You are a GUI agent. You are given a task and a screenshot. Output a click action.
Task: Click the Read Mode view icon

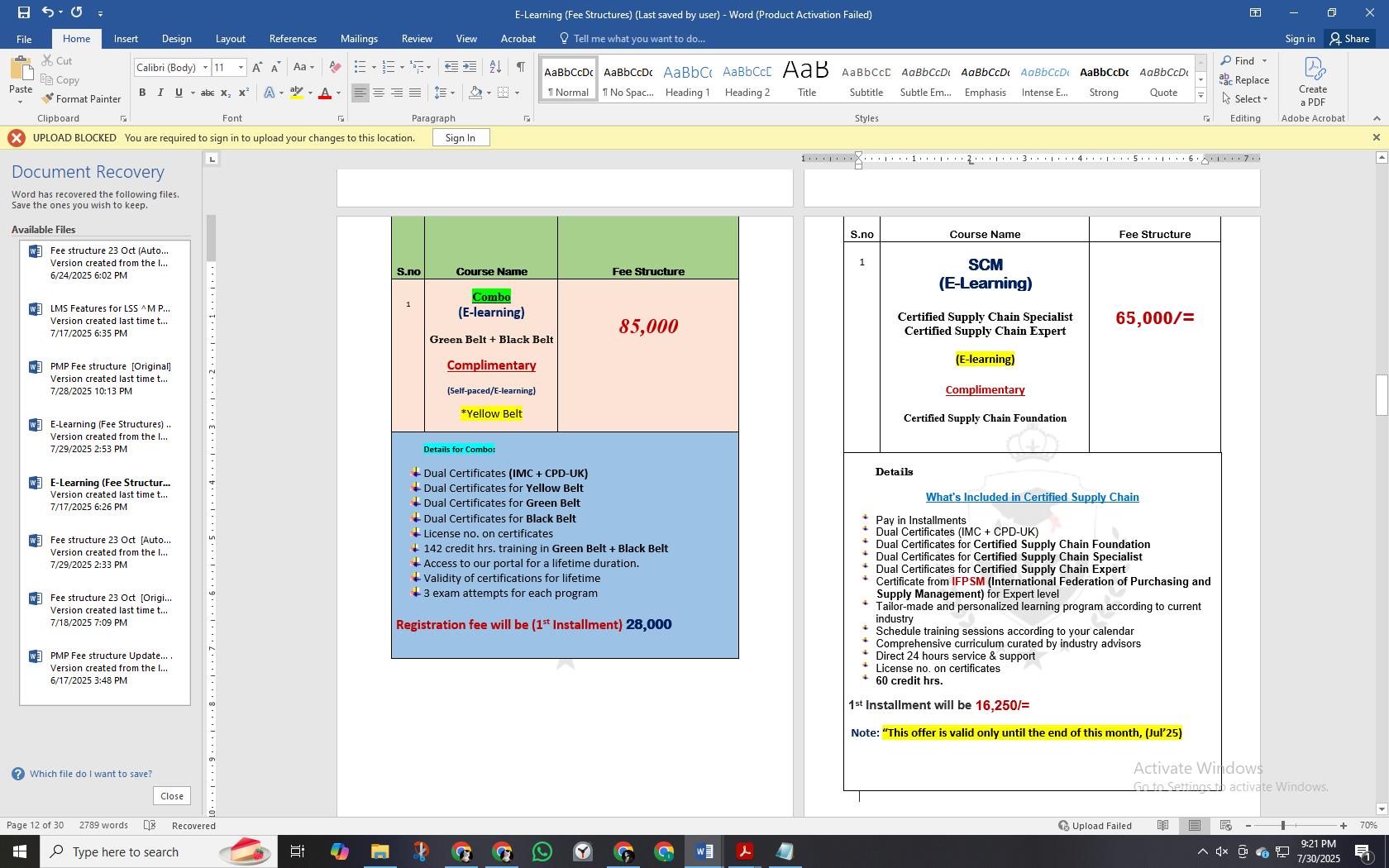tap(1163, 826)
